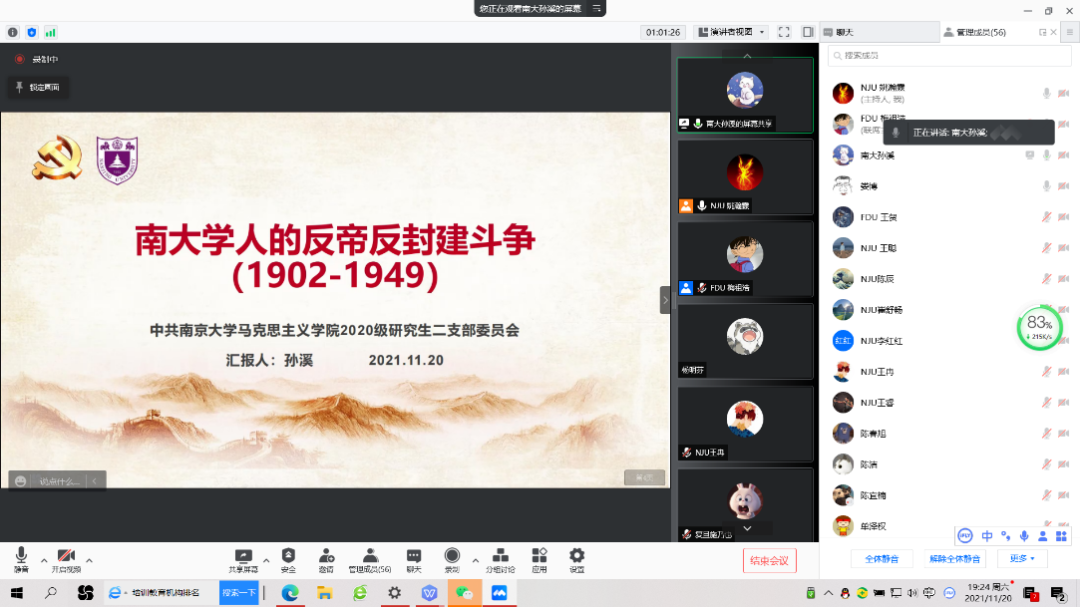This screenshot has width=1080, height=607.
Task: Expand the audio options arrow beside 静音
Action: [x=43, y=560]
